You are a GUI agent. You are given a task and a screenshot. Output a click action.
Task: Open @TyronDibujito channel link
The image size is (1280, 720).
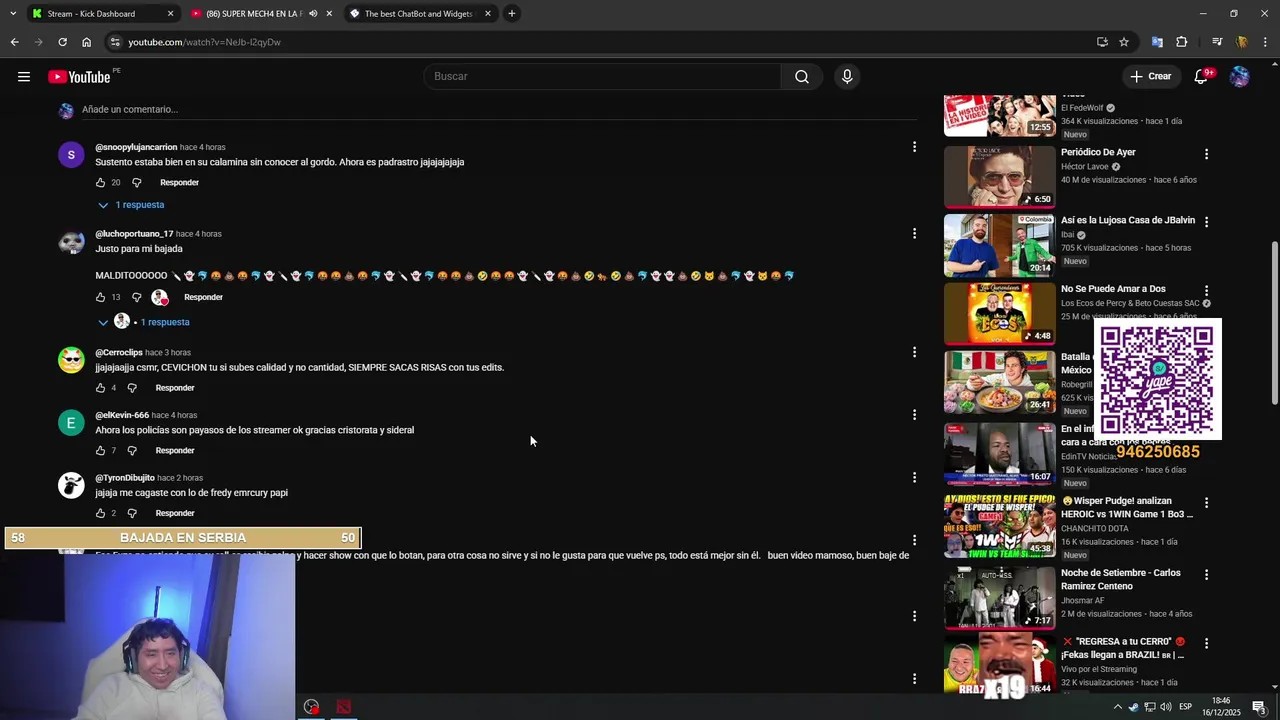pyautogui.click(x=125, y=478)
